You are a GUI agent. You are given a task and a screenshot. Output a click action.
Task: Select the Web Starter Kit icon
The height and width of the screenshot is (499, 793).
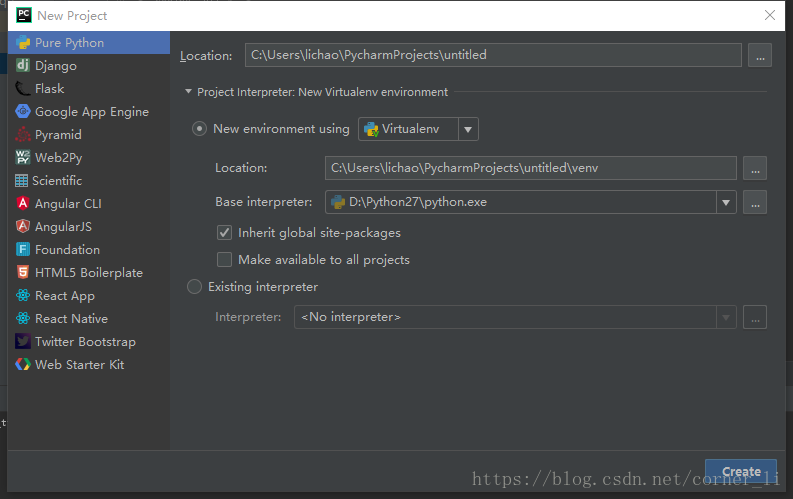(x=23, y=365)
